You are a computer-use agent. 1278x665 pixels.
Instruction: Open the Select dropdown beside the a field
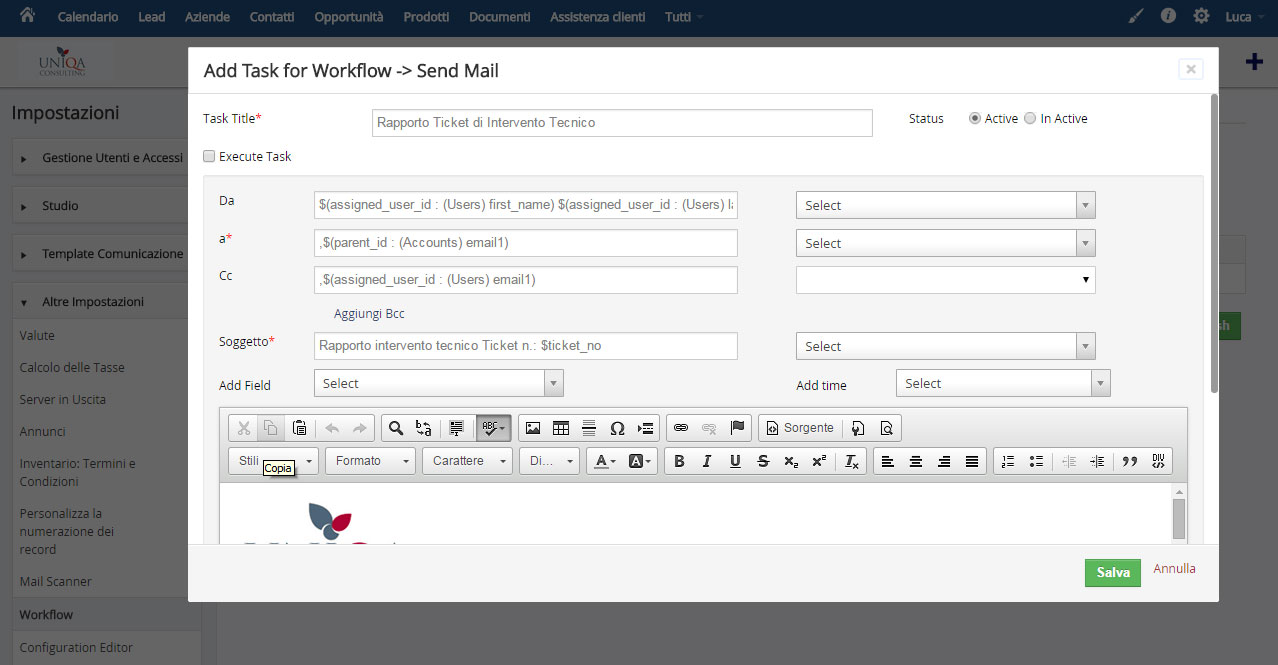tap(946, 243)
